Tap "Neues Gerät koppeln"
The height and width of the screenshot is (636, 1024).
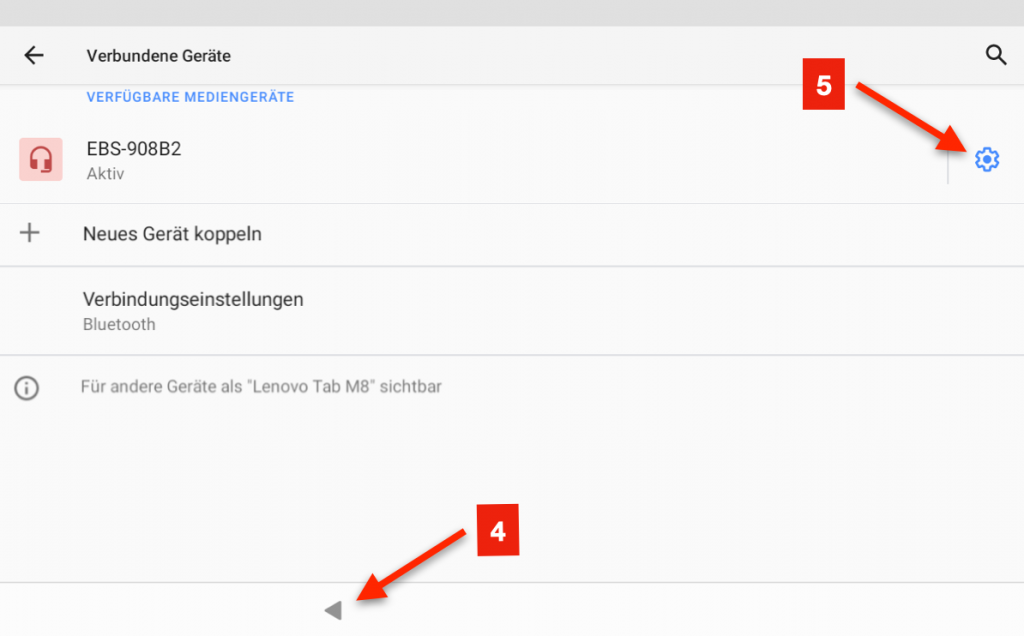pos(172,234)
